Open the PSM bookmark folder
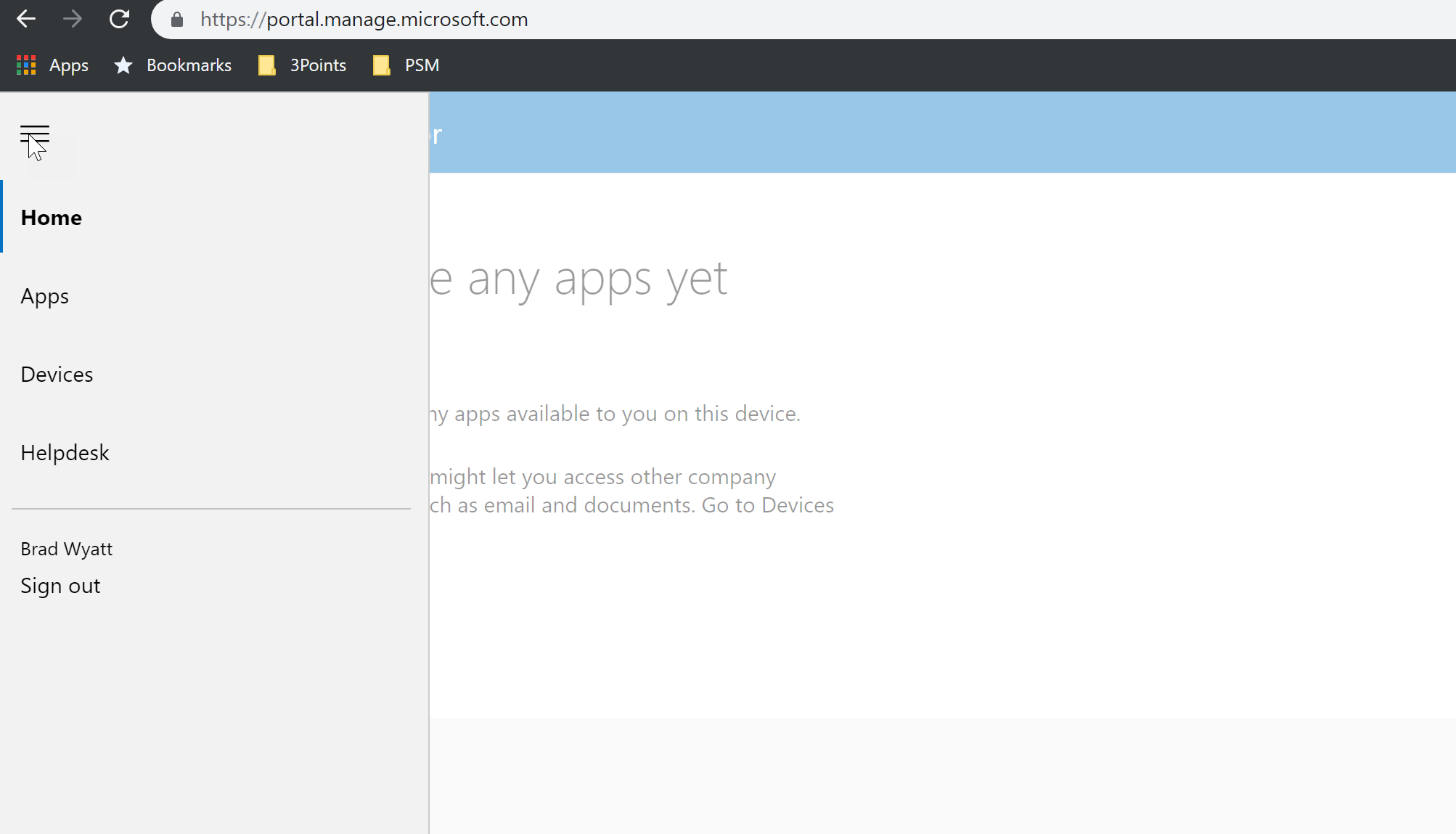This screenshot has width=1456, height=834. [406, 65]
